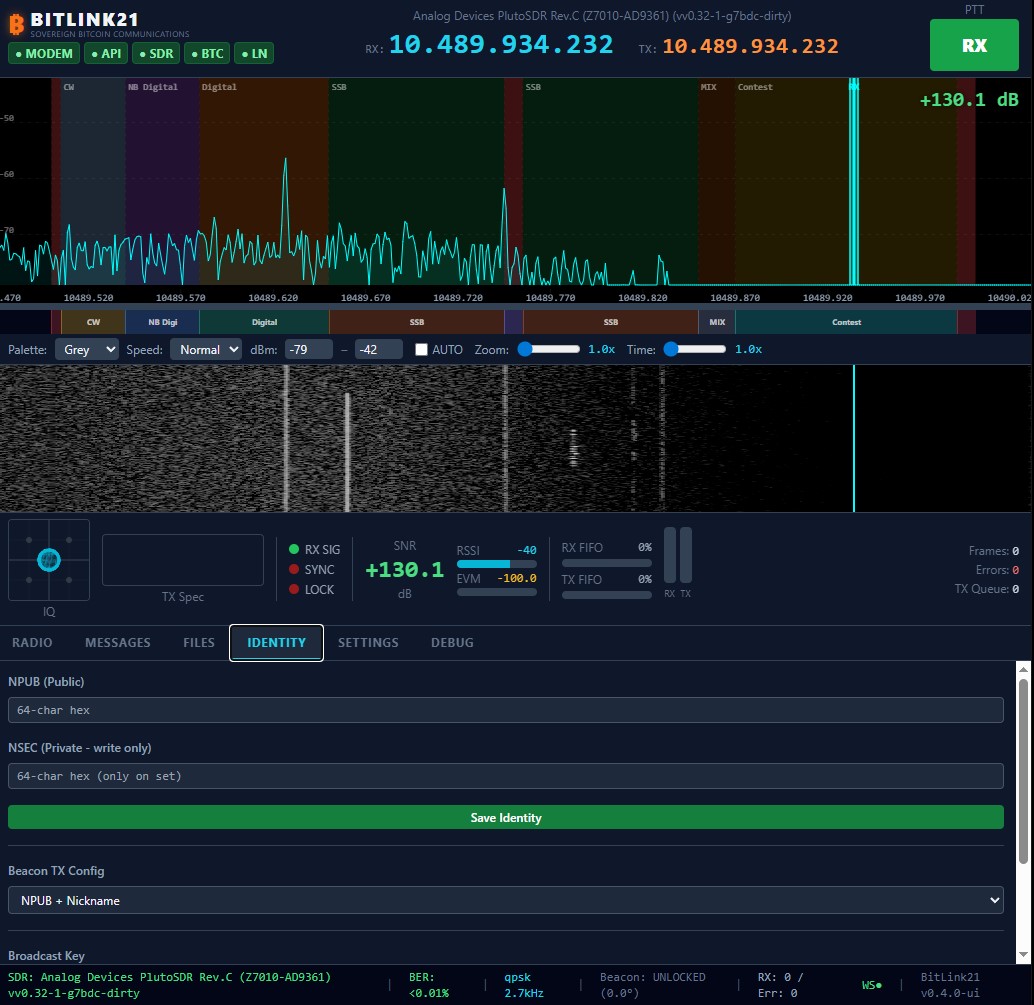Click the IQ constellation display

click(x=49, y=560)
